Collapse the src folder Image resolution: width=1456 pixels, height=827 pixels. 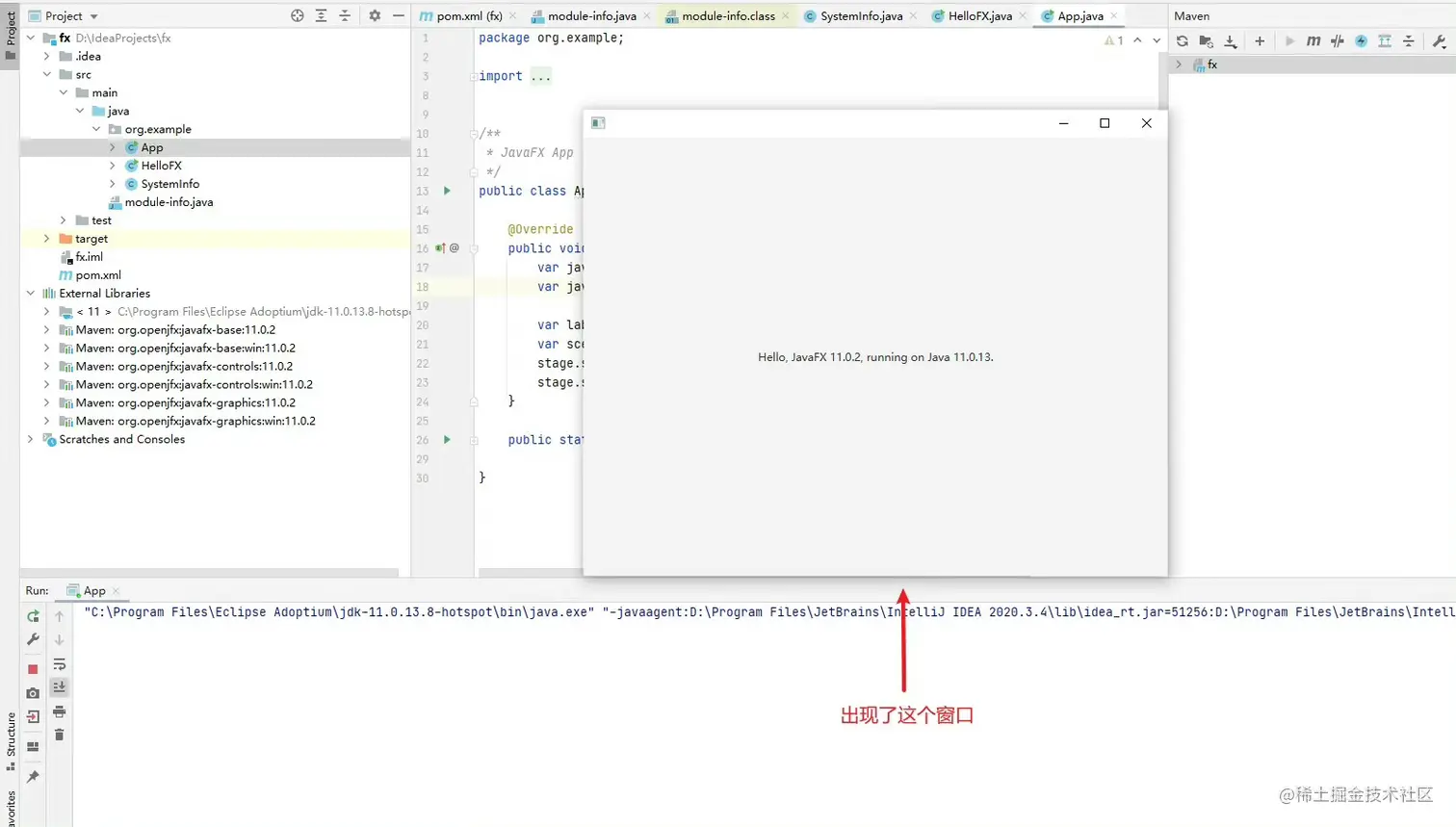[47, 74]
